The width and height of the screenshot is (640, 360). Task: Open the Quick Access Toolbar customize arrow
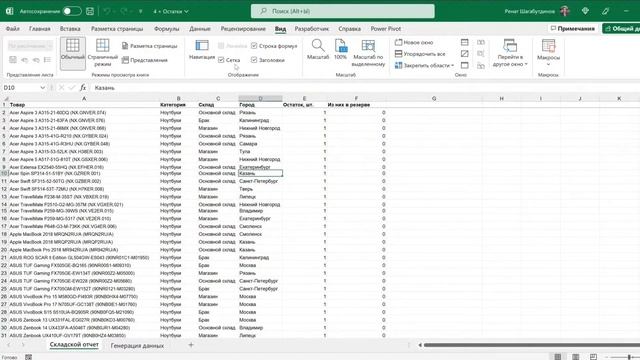point(140,11)
